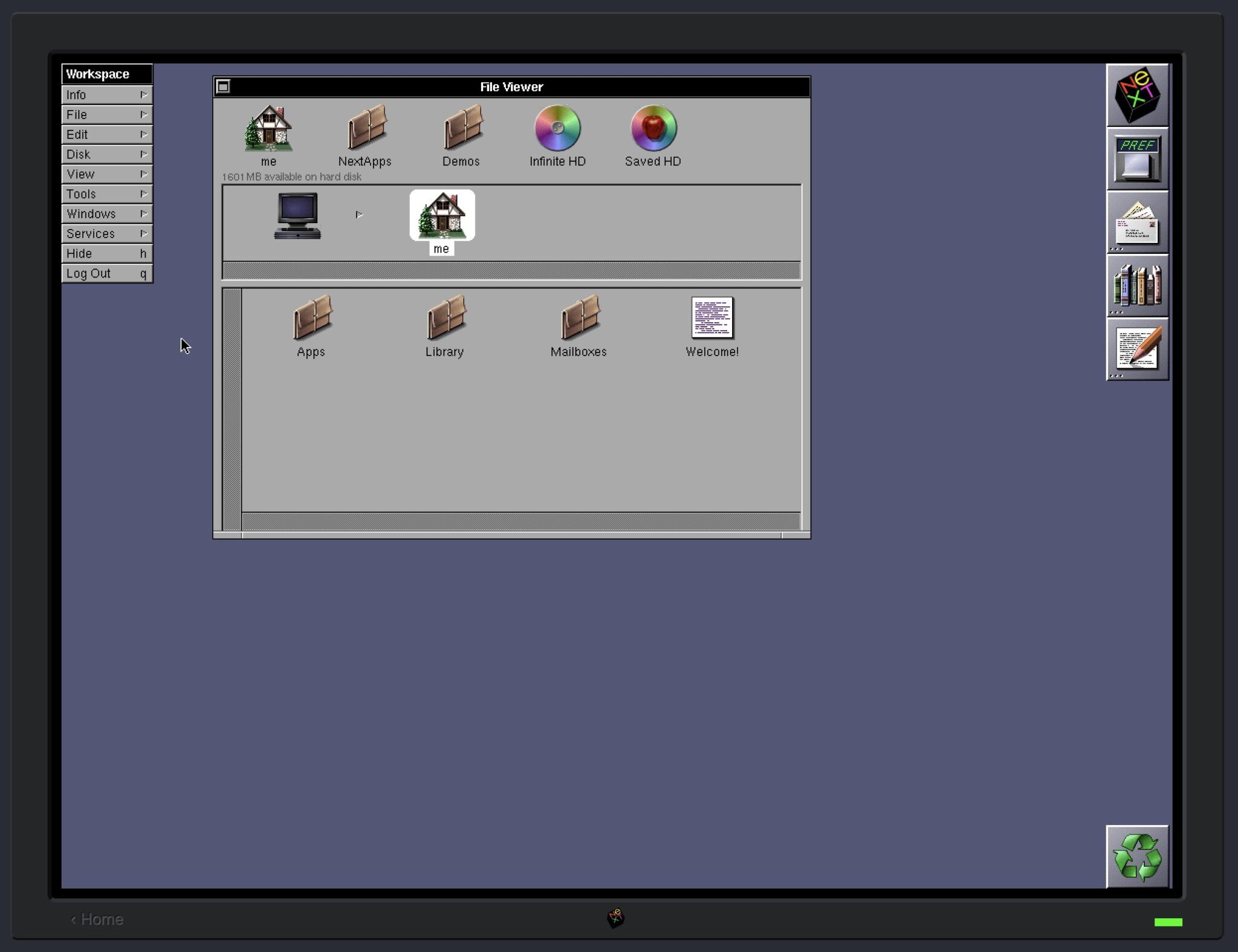Launch the Edit pencil dock icon
This screenshot has width=1238, height=952.
[x=1138, y=349]
